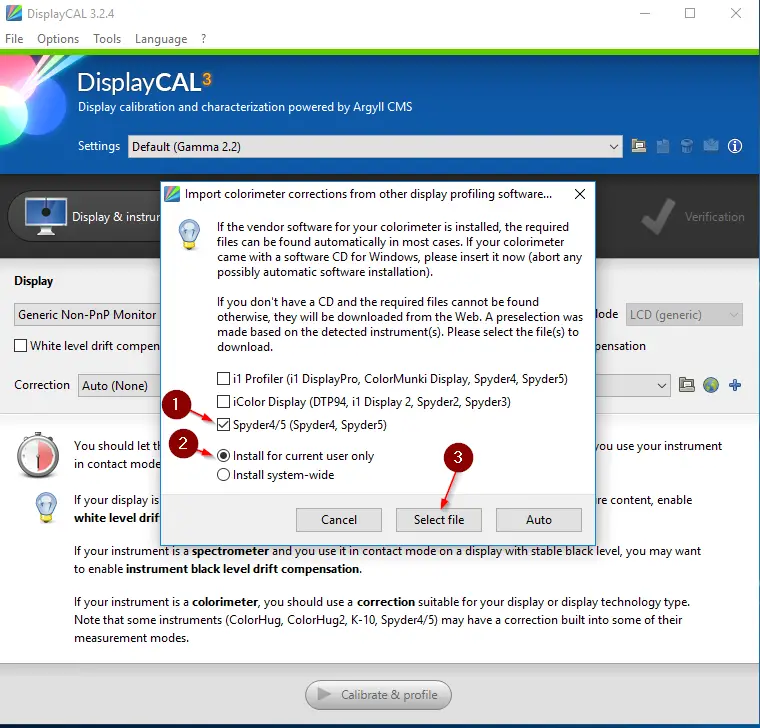Click the correction file folder icon

[686, 385]
